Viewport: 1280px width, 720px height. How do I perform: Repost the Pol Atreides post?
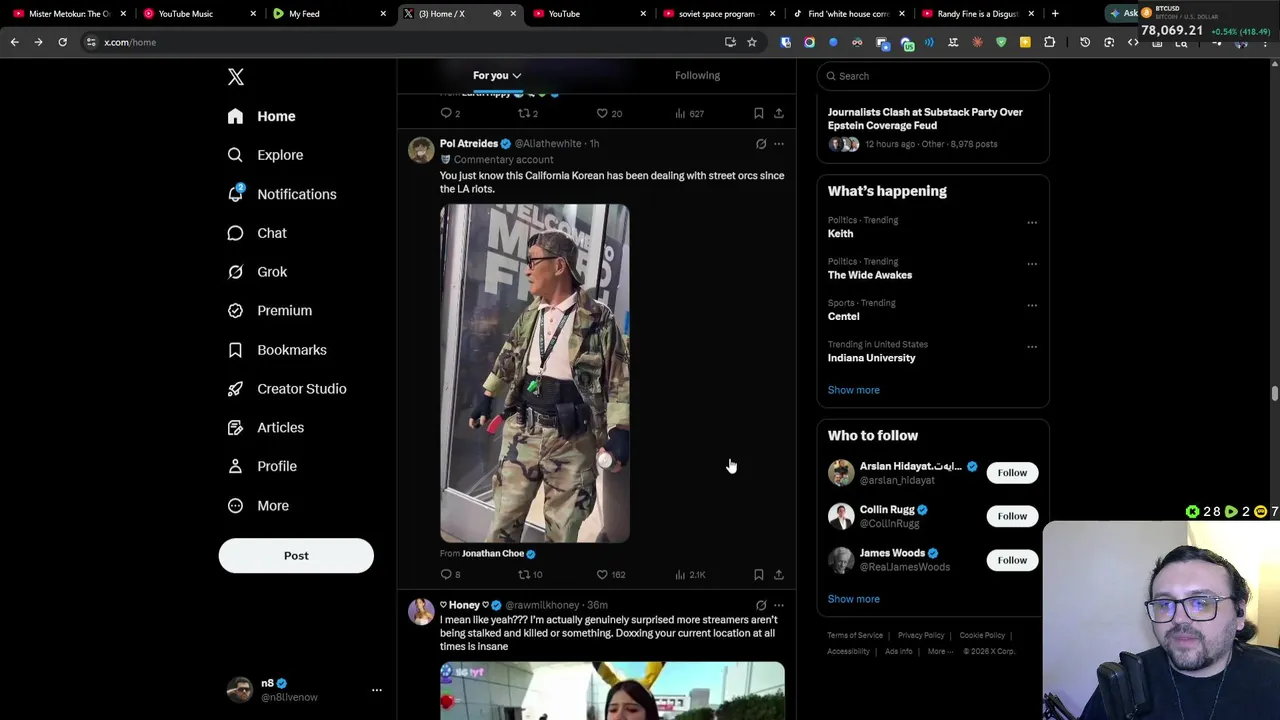(x=529, y=575)
